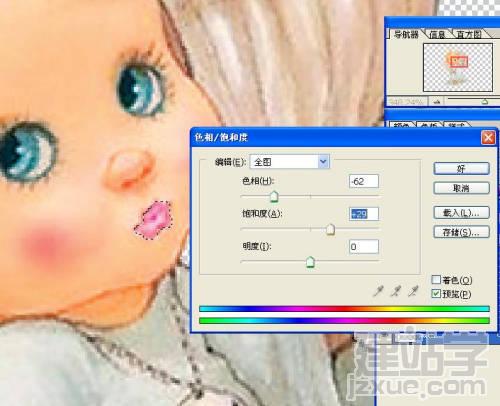Switch to the 导航器 tab

[406, 34]
